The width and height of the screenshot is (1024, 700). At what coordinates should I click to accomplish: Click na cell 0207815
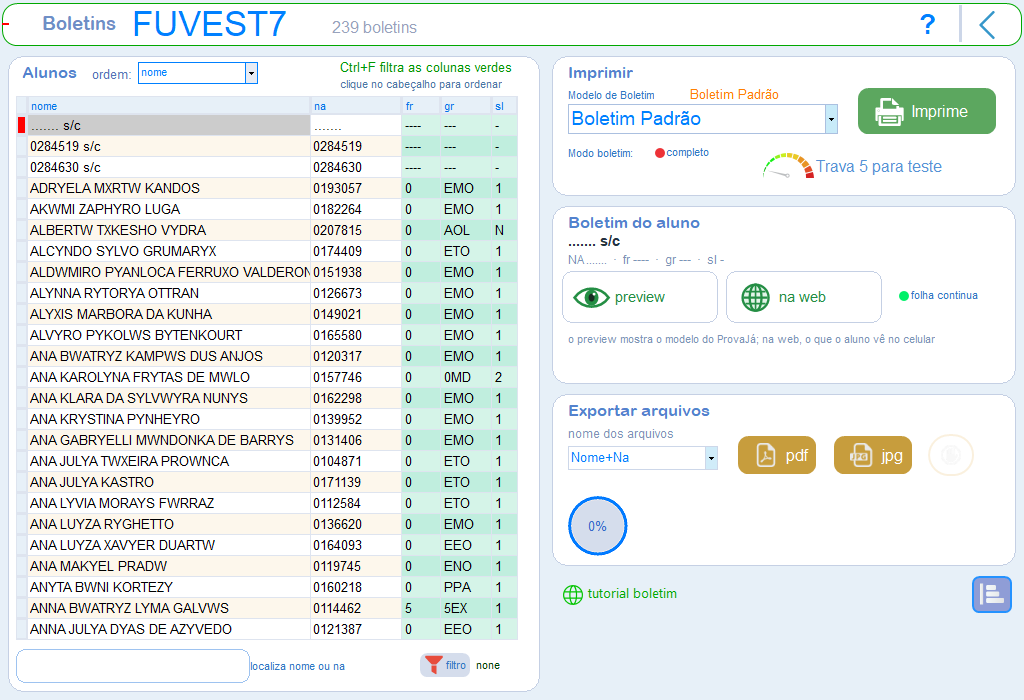click(356, 230)
